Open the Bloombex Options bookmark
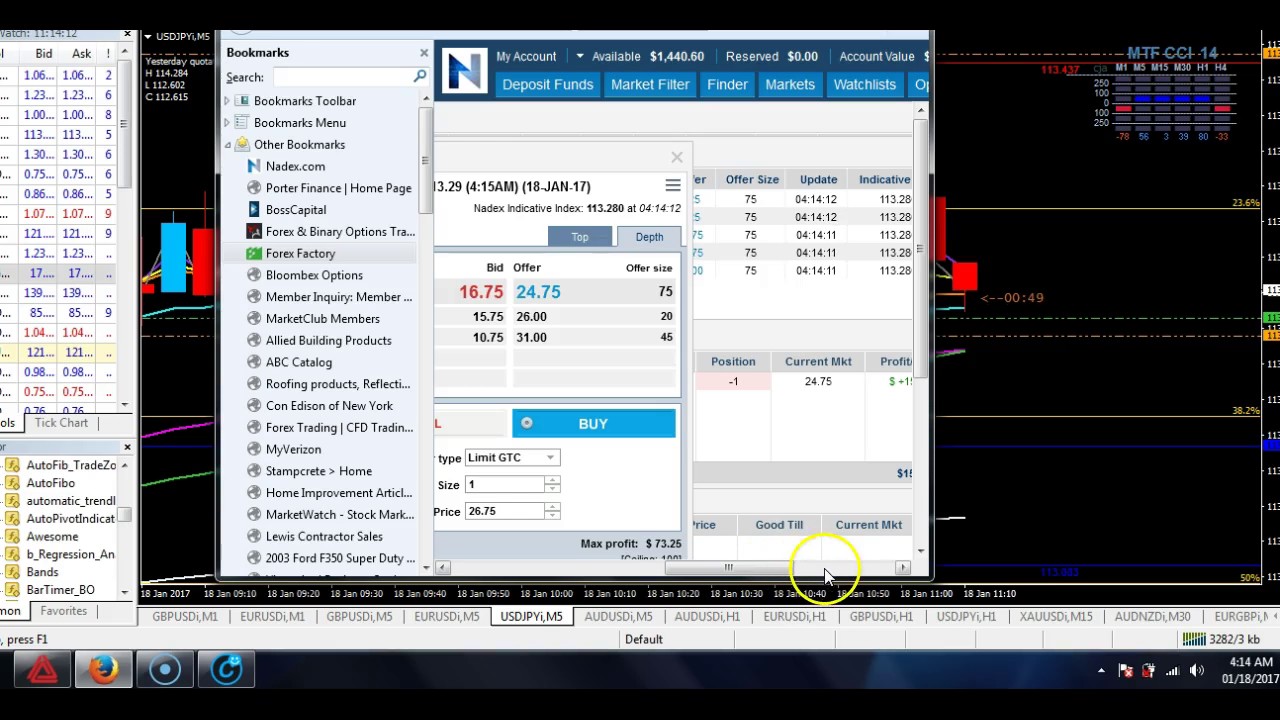The width and height of the screenshot is (1280, 720). [x=314, y=275]
